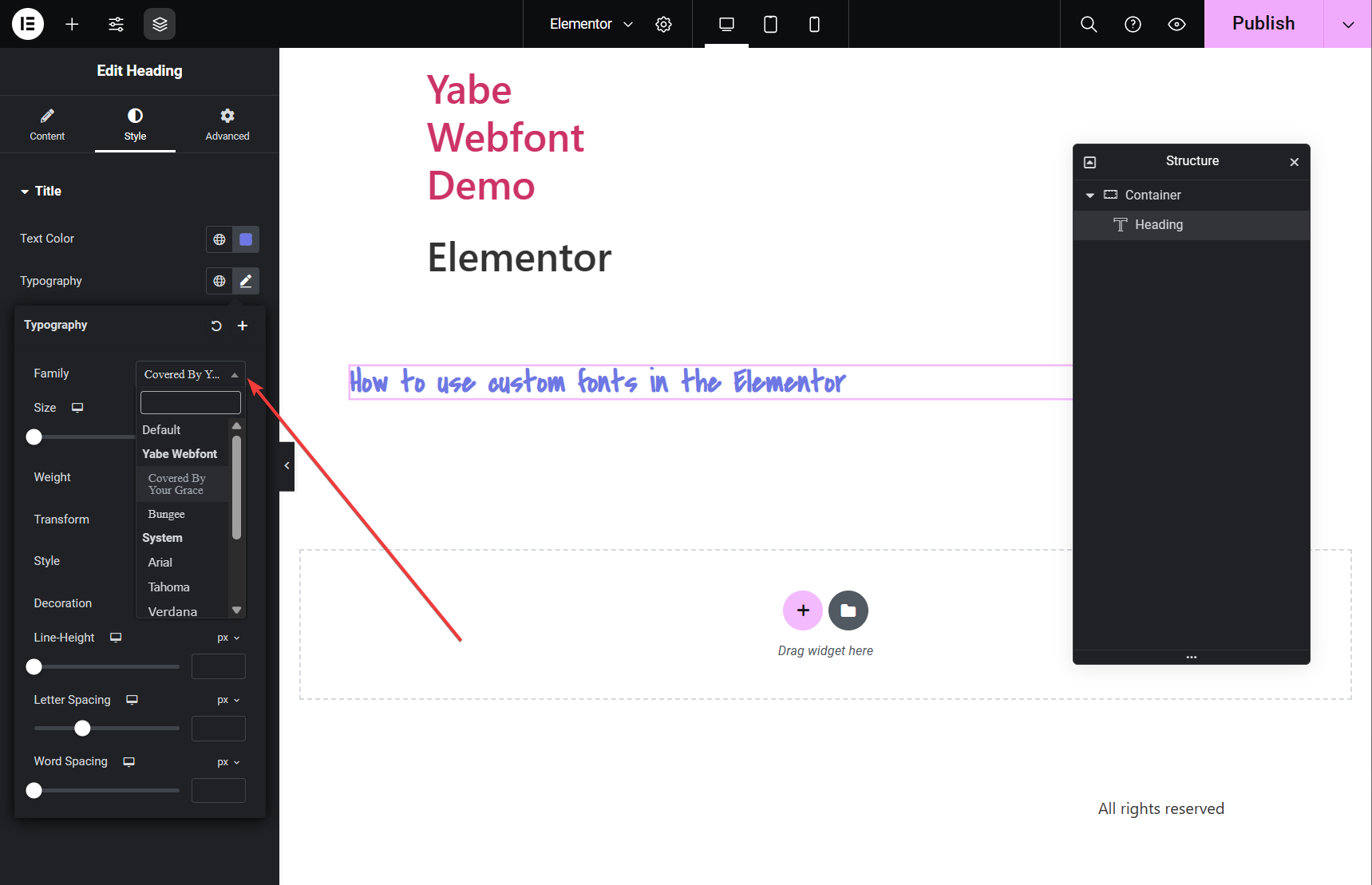
Task: Reset typography settings
Action: pos(215,326)
